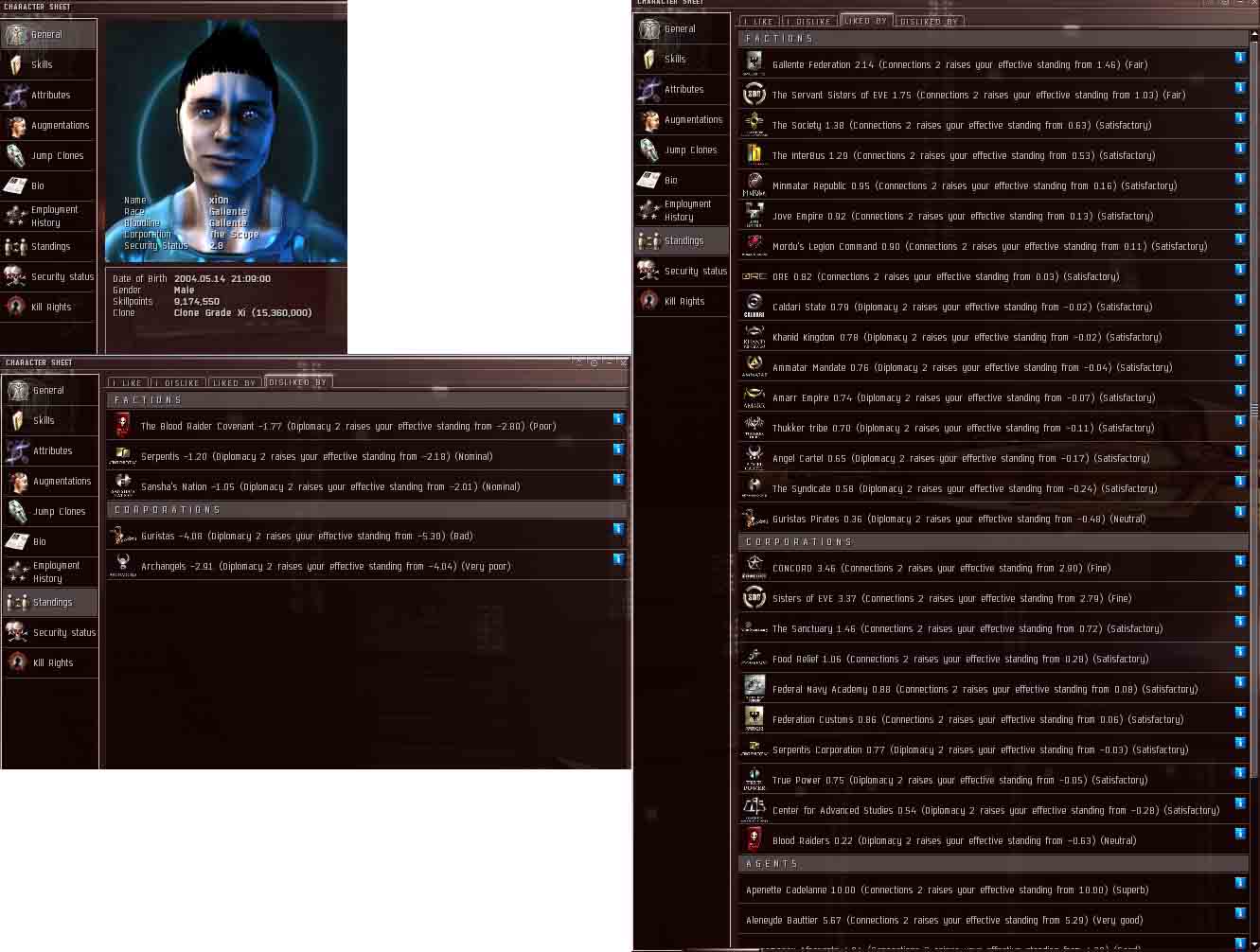Switch to I Dislike tab in bottom-left window

[x=178, y=382]
